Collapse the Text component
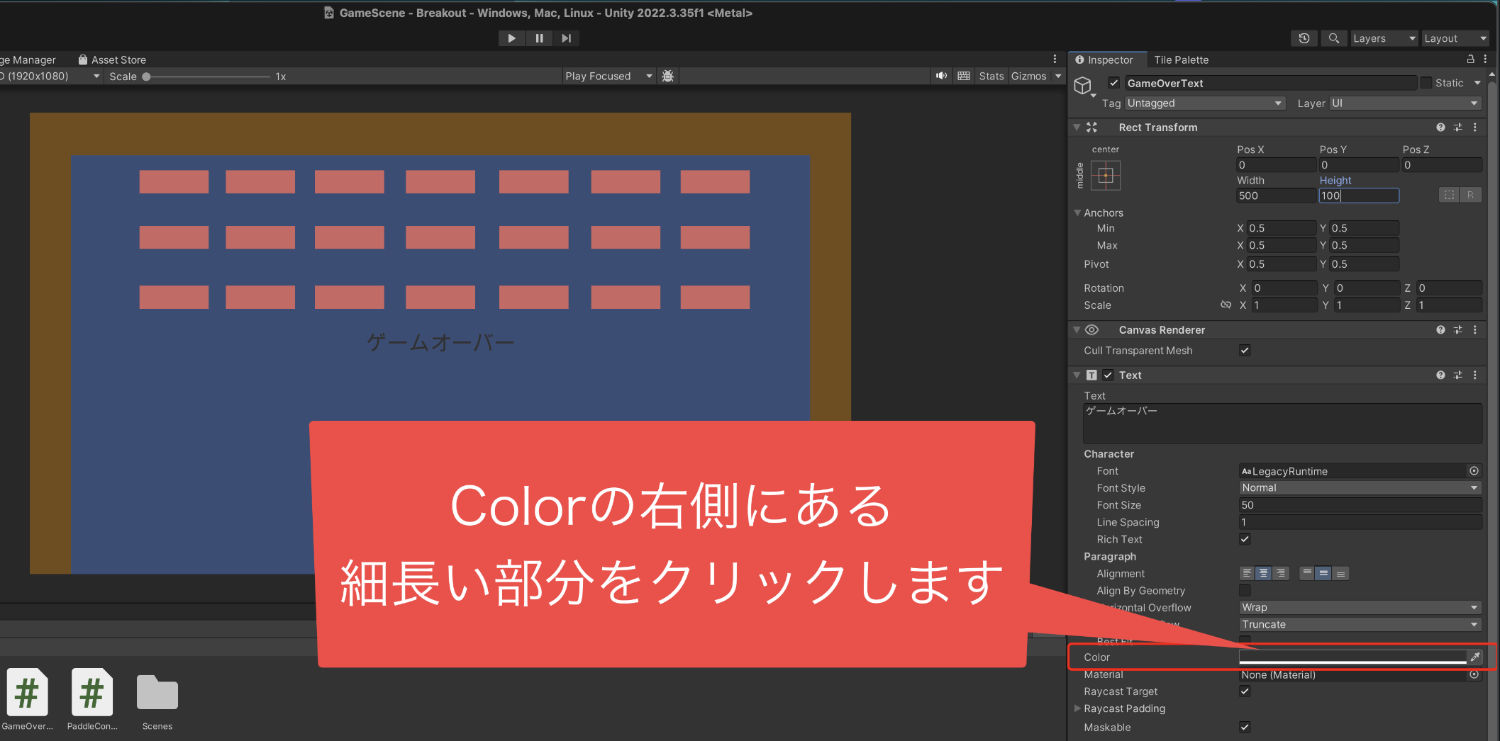Viewport: 1500px width, 741px height. click(1076, 375)
